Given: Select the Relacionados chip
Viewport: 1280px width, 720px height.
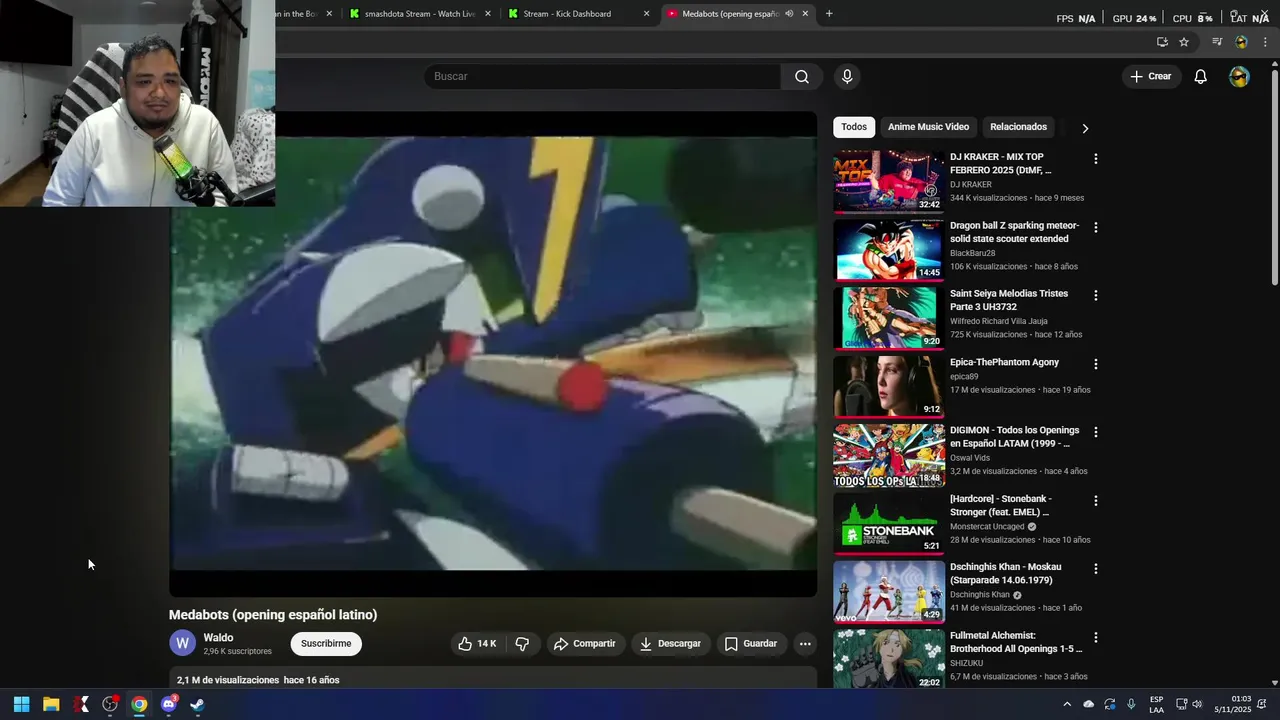Looking at the screenshot, I should tap(1018, 127).
